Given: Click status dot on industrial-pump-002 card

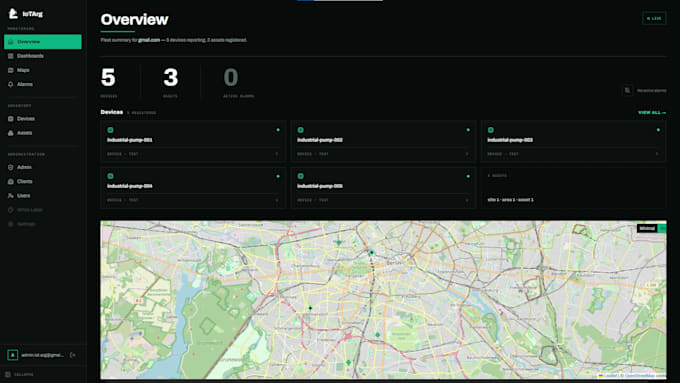Looking at the screenshot, I should pos(468,130).
